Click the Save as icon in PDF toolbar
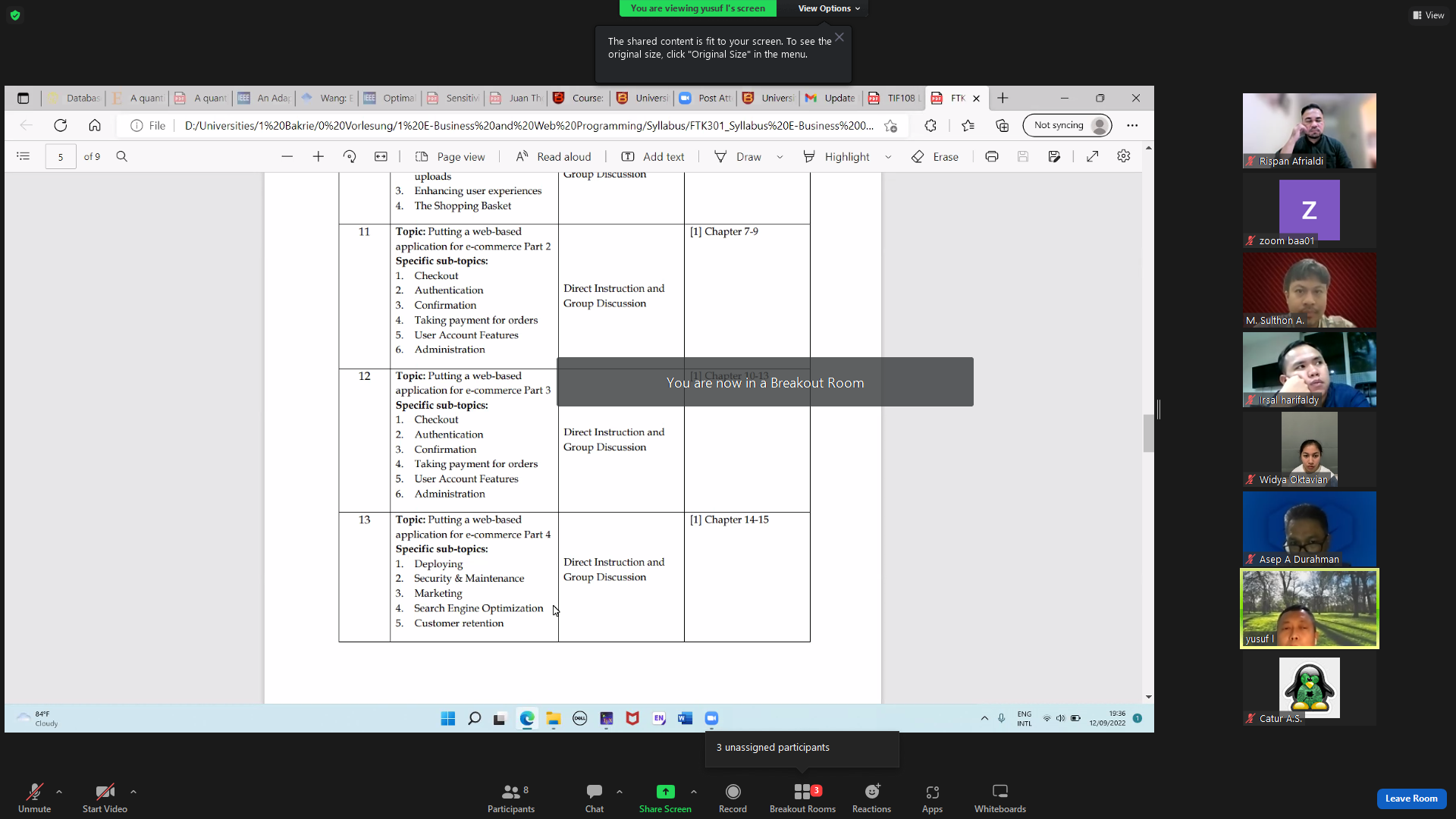 [x=1054, y=156]
